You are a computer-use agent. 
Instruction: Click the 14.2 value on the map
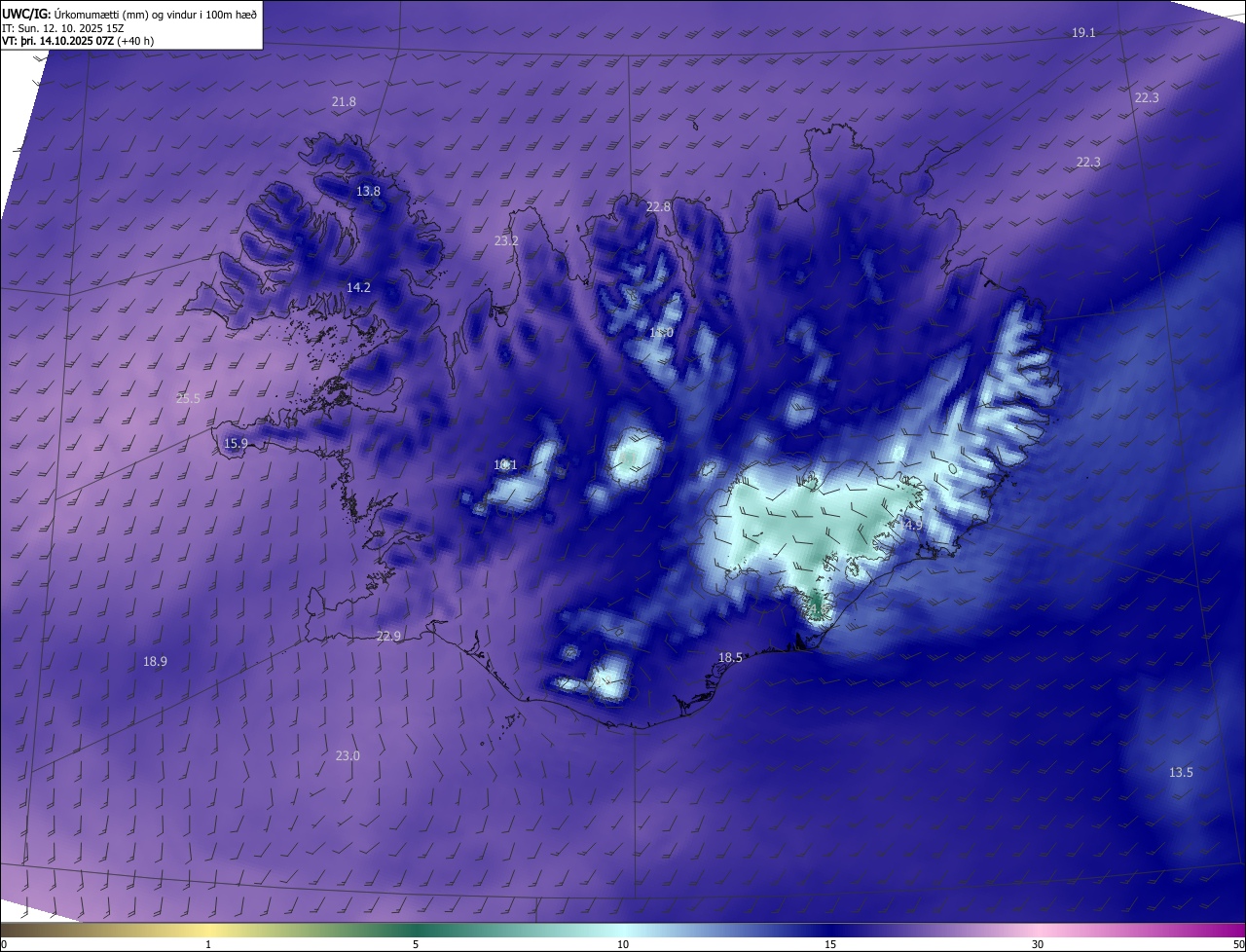click(x=358, y=288)
